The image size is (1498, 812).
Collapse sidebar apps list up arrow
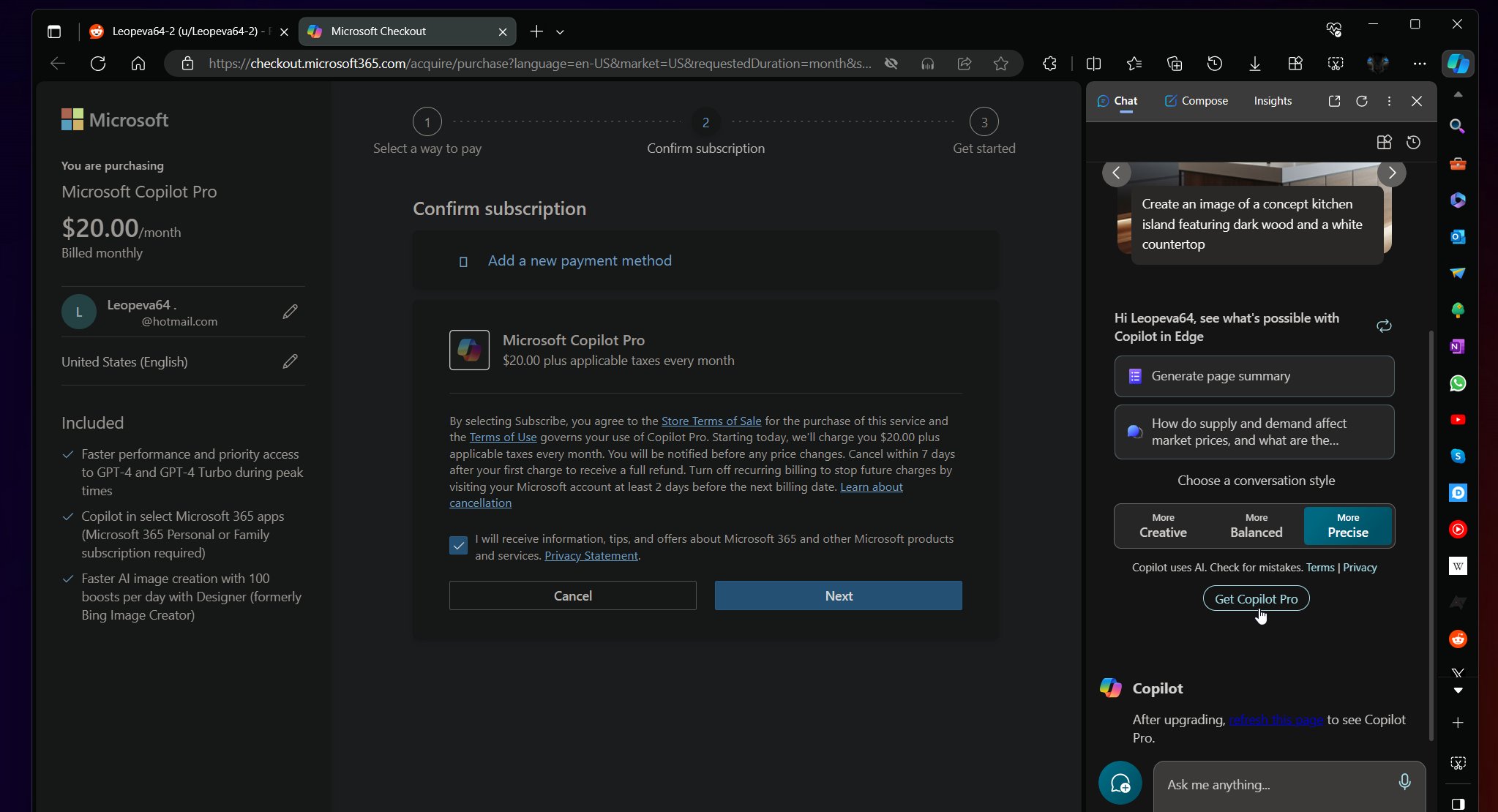click(x=1458, y=94)
